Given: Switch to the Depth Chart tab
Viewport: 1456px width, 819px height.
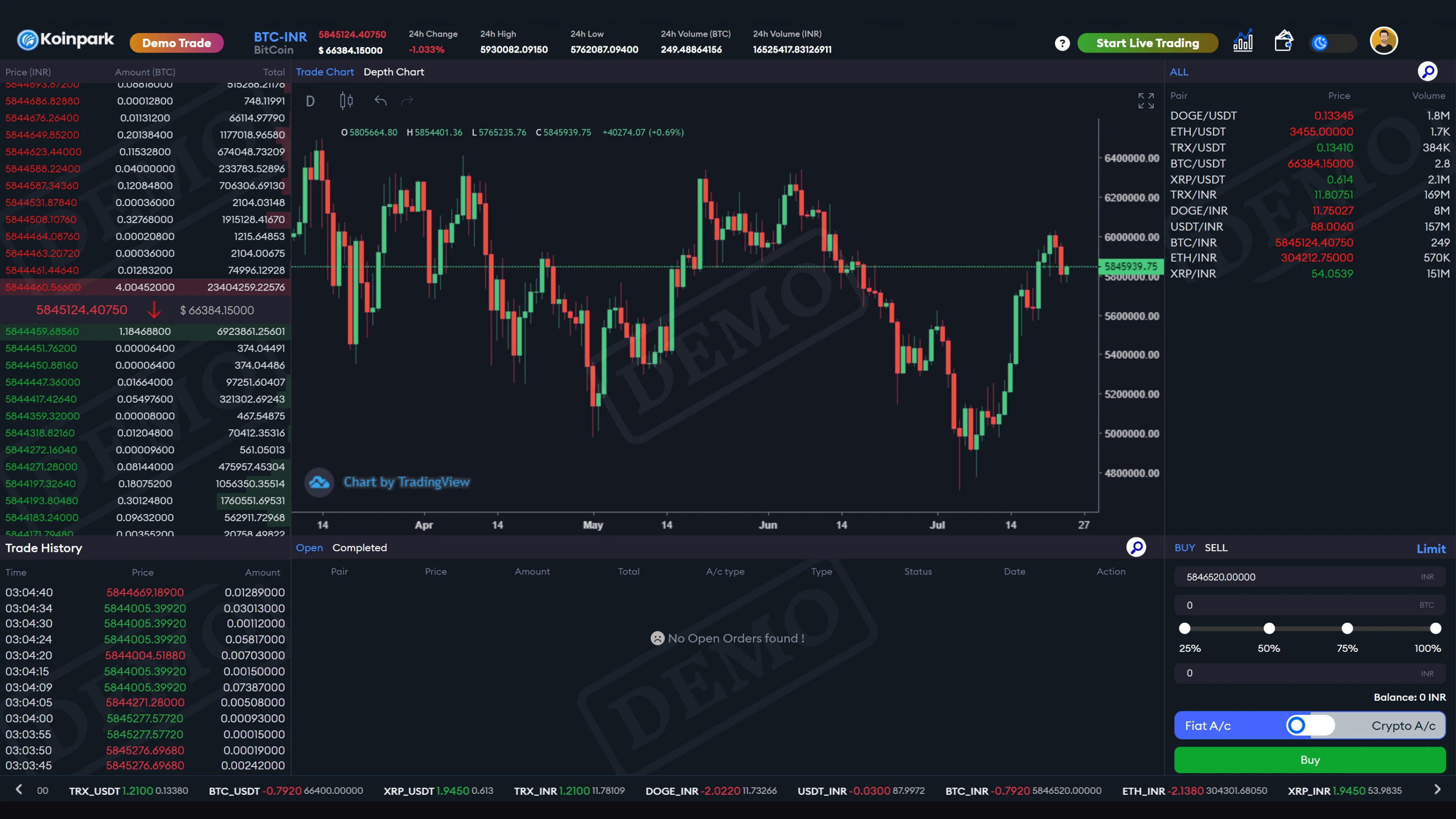Looking at the screenshot, I should click(x=394, y=72).
